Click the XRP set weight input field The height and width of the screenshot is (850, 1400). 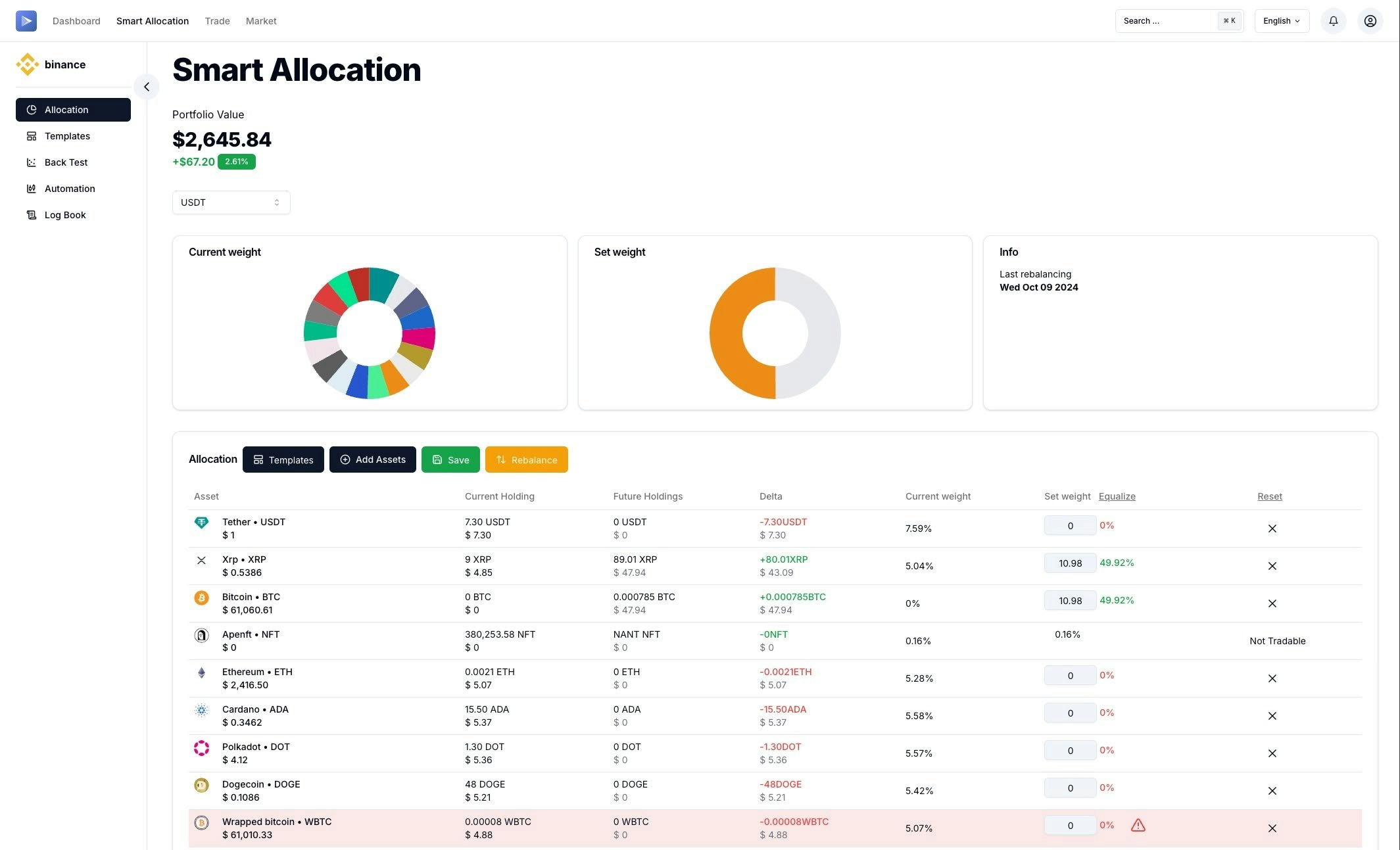1070,563
